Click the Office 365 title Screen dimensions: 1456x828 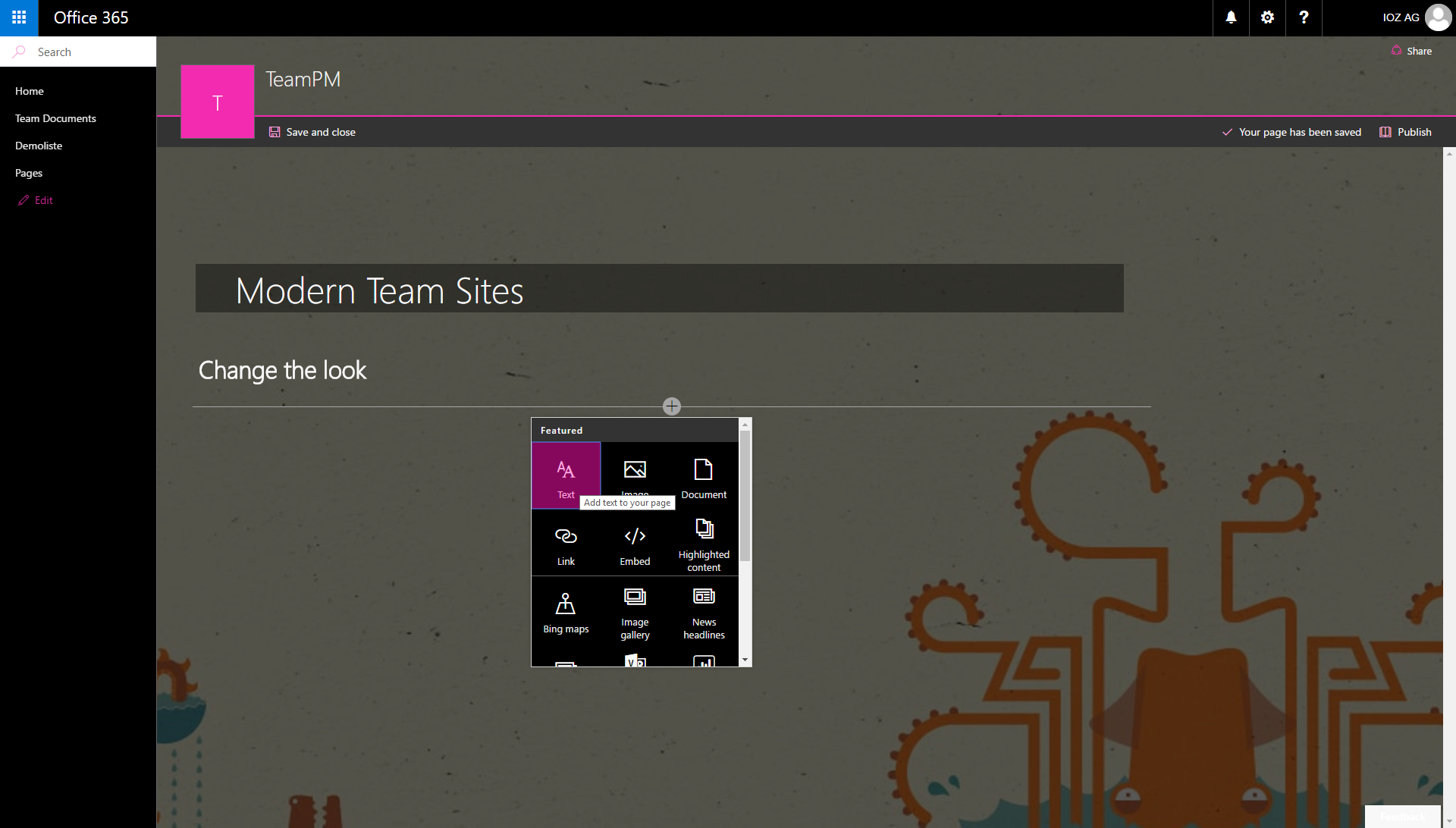click(x=91, y=17)
